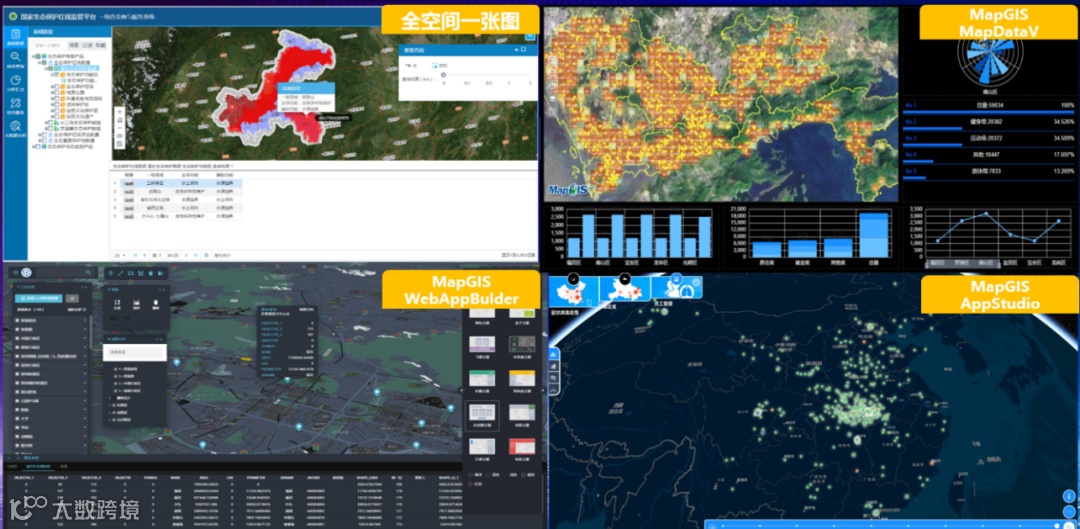This screenshot has width=1080, height=529.
Task: Select the diagonal-line measure tool in dark toolbar
Action: (121, 273)
